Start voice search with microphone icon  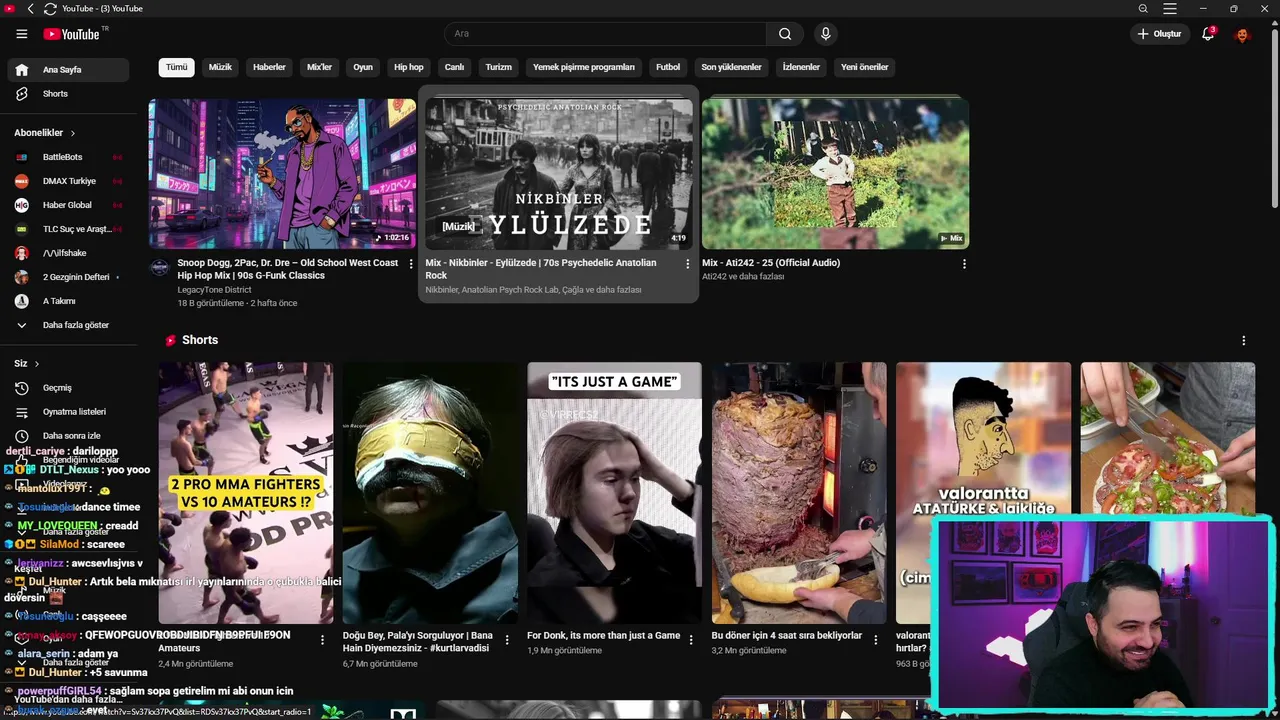pyautogui.click(x=825, y=34)
